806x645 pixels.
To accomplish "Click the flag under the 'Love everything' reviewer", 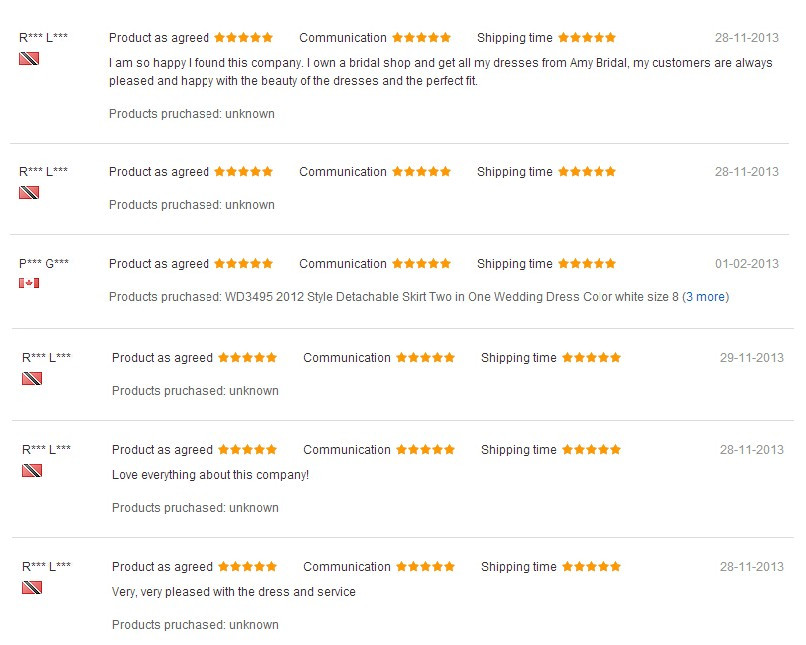I will tap(32, 471).
